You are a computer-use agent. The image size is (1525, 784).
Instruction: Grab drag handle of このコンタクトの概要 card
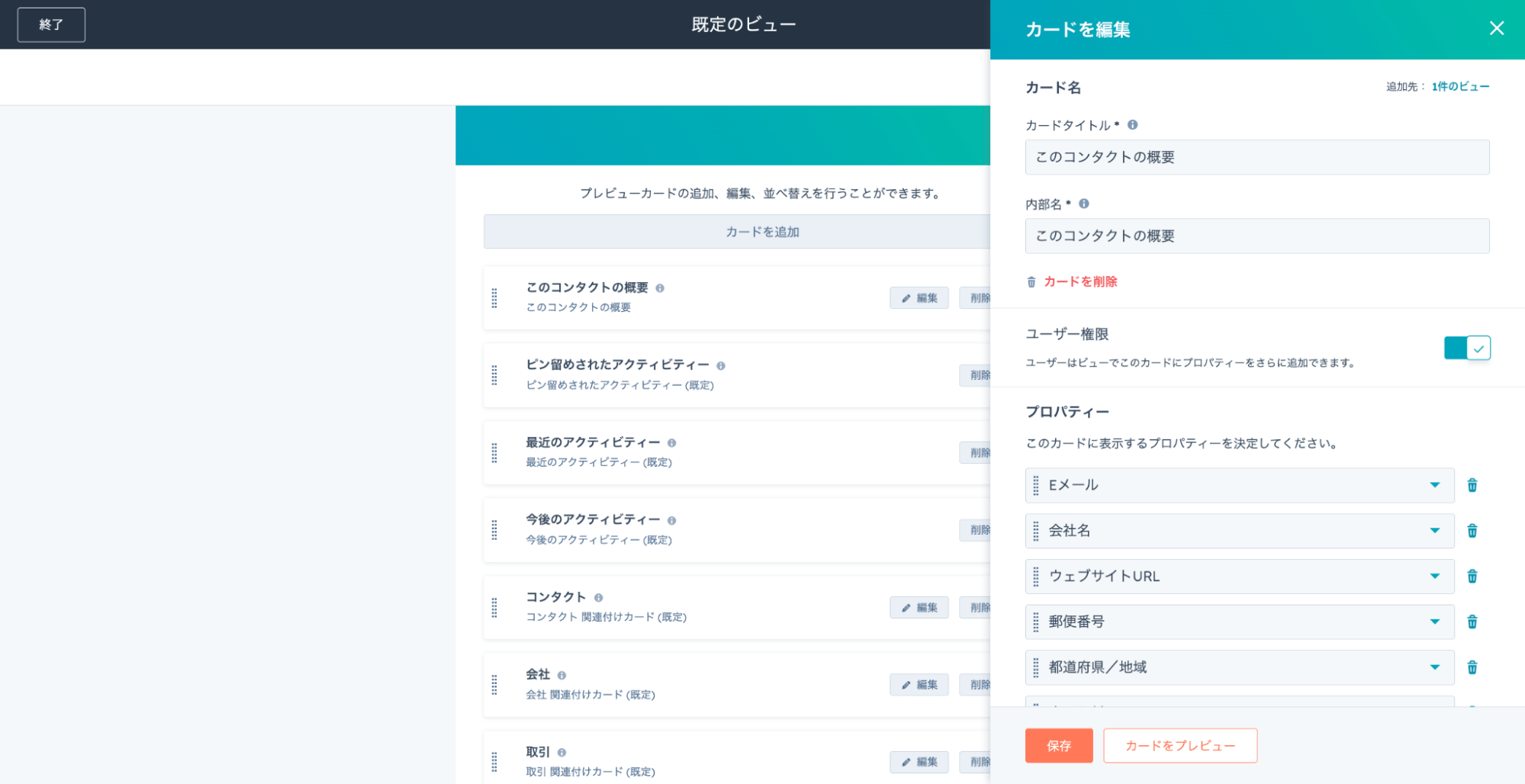tap(494, 298)
